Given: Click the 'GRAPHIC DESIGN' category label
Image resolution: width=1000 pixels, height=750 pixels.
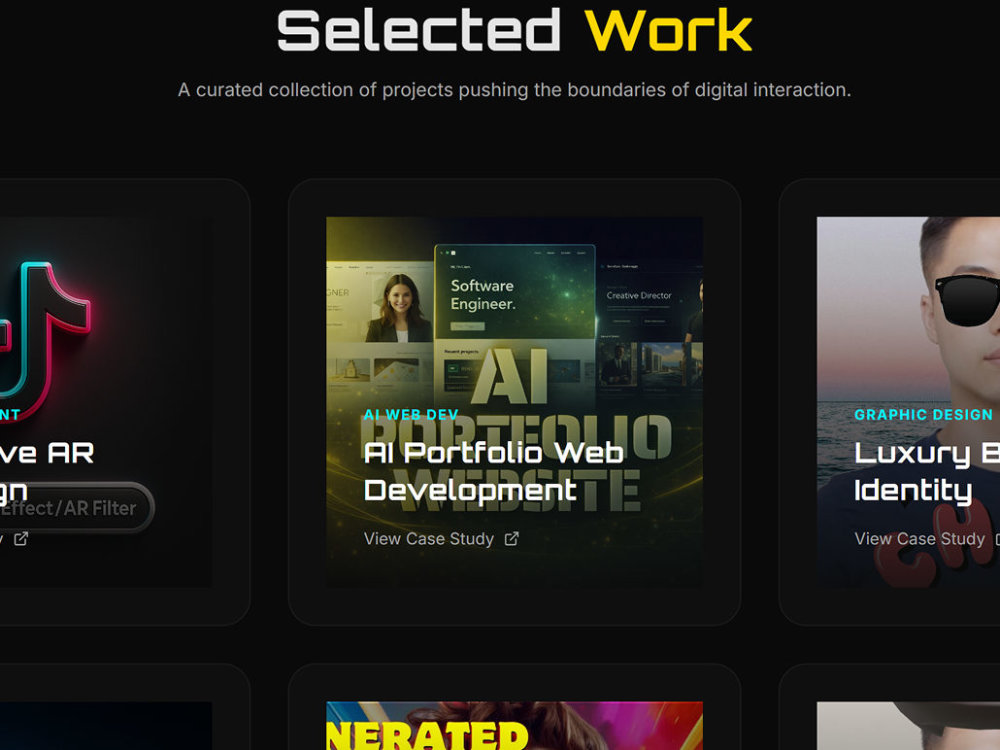Looking at the screenshot, I should [x=923, y=415].
